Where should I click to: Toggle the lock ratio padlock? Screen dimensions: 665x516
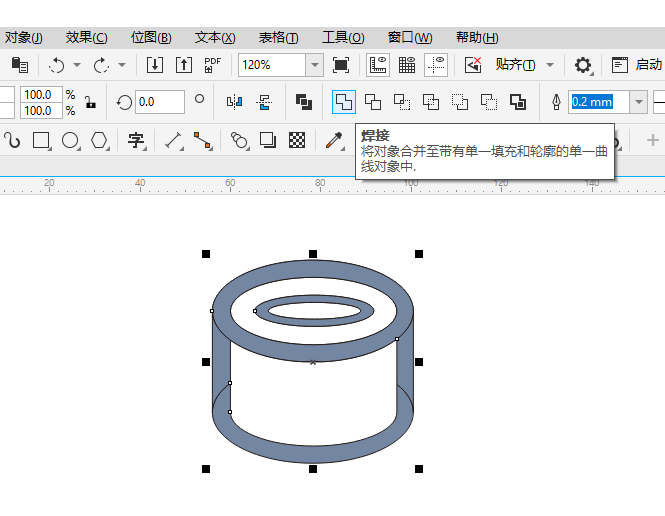click(90, 102)
